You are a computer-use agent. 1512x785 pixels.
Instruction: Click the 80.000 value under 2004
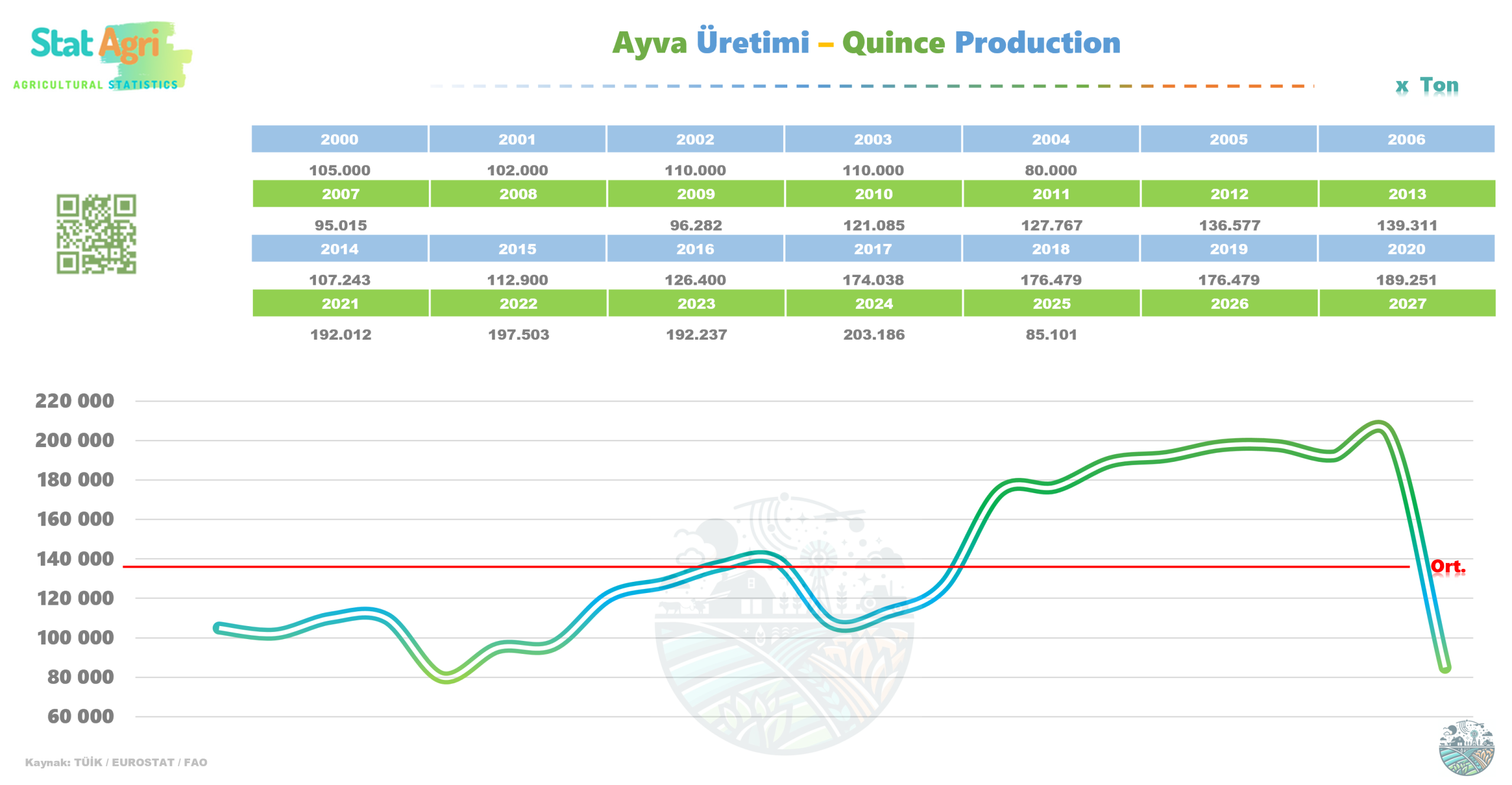[1050, 170]
